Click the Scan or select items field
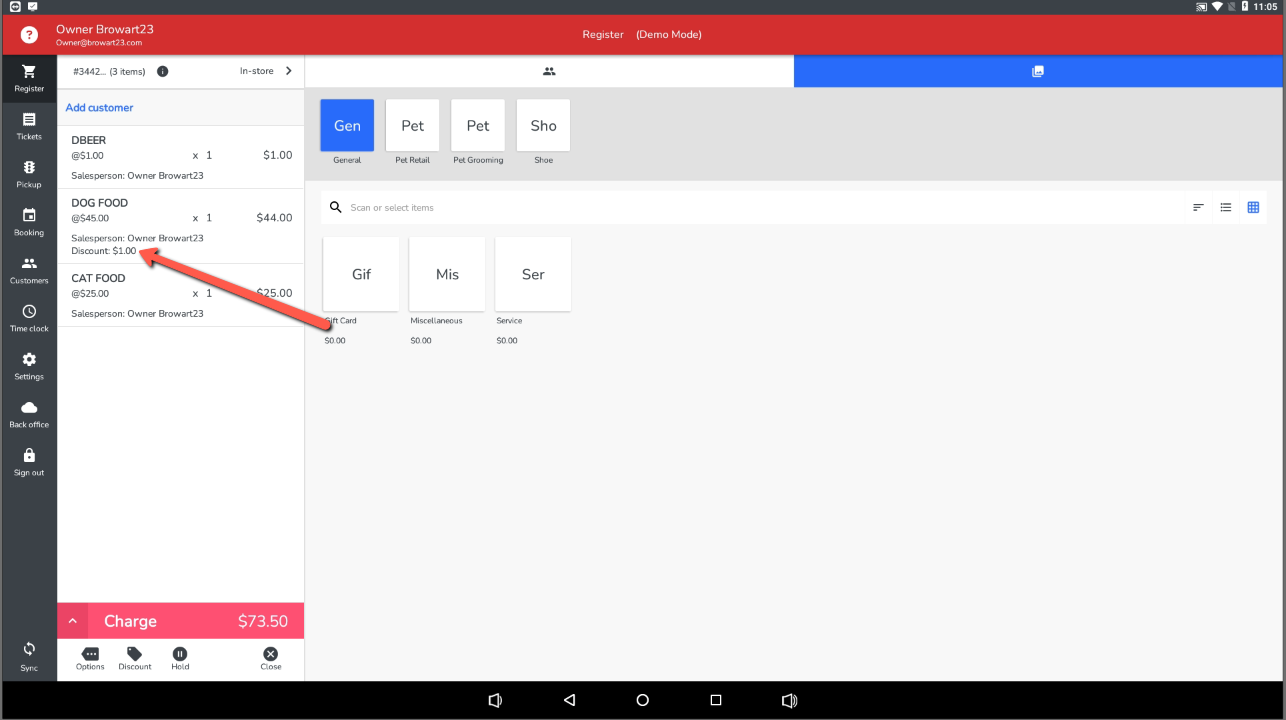 700,208
